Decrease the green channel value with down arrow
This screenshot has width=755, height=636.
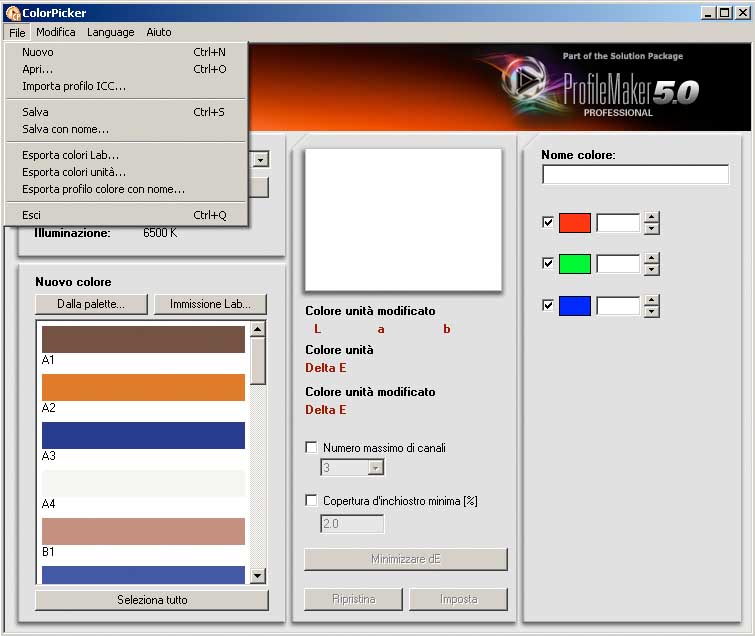click(651, 270)
